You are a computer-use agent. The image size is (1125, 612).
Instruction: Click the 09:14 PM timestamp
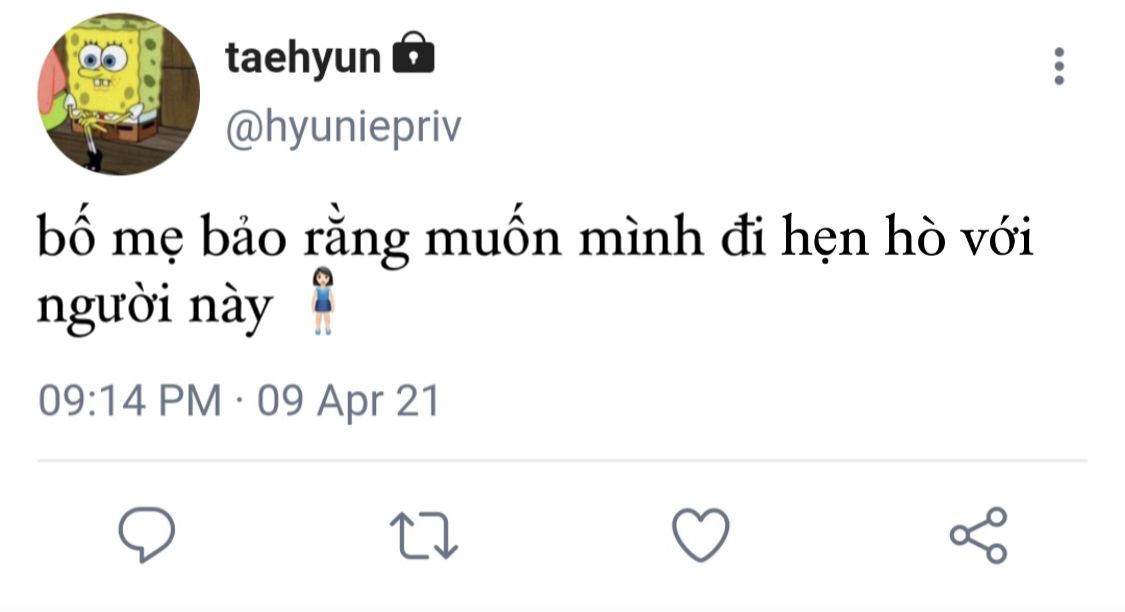[x=130, y=400]
